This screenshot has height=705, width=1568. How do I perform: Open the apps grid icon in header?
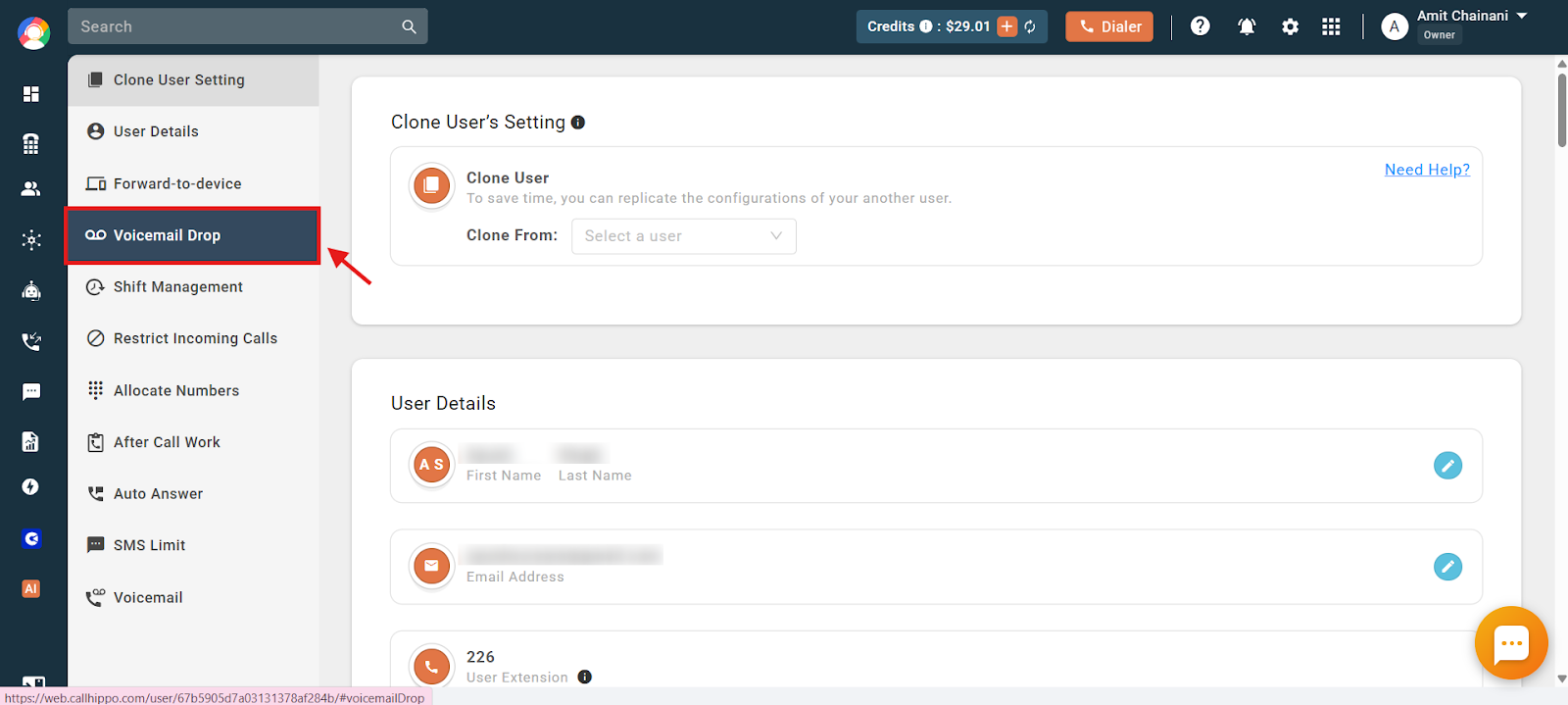pyautogui.click(x=1331, y=26)
